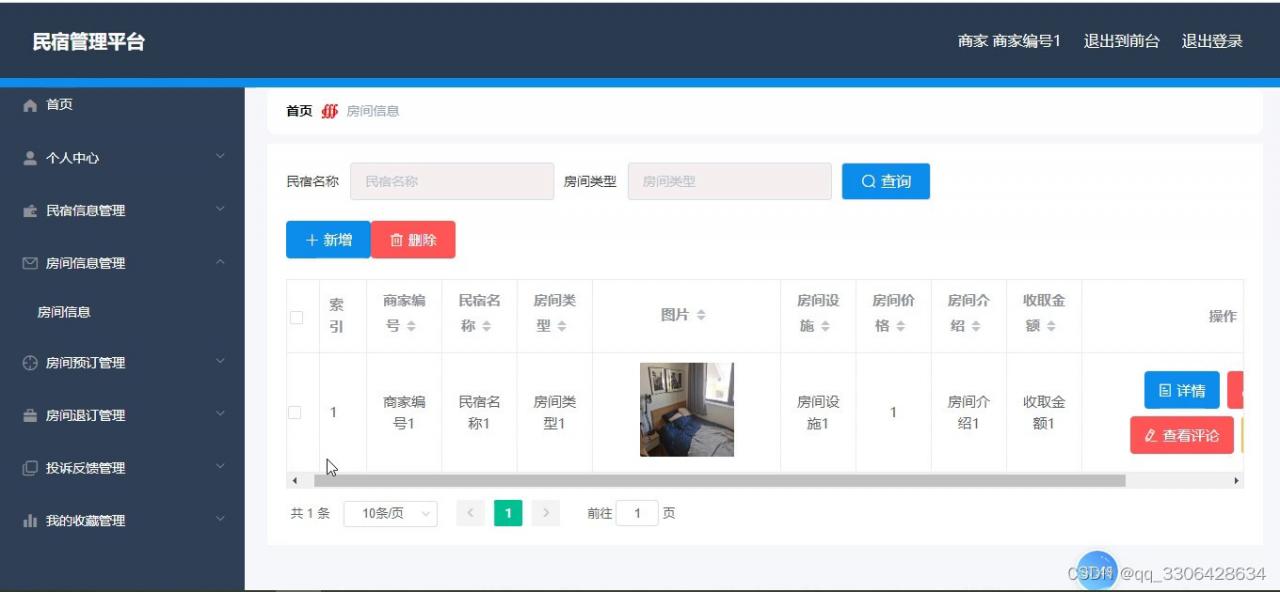Open the 10条/页 page size dropdown

390,513
